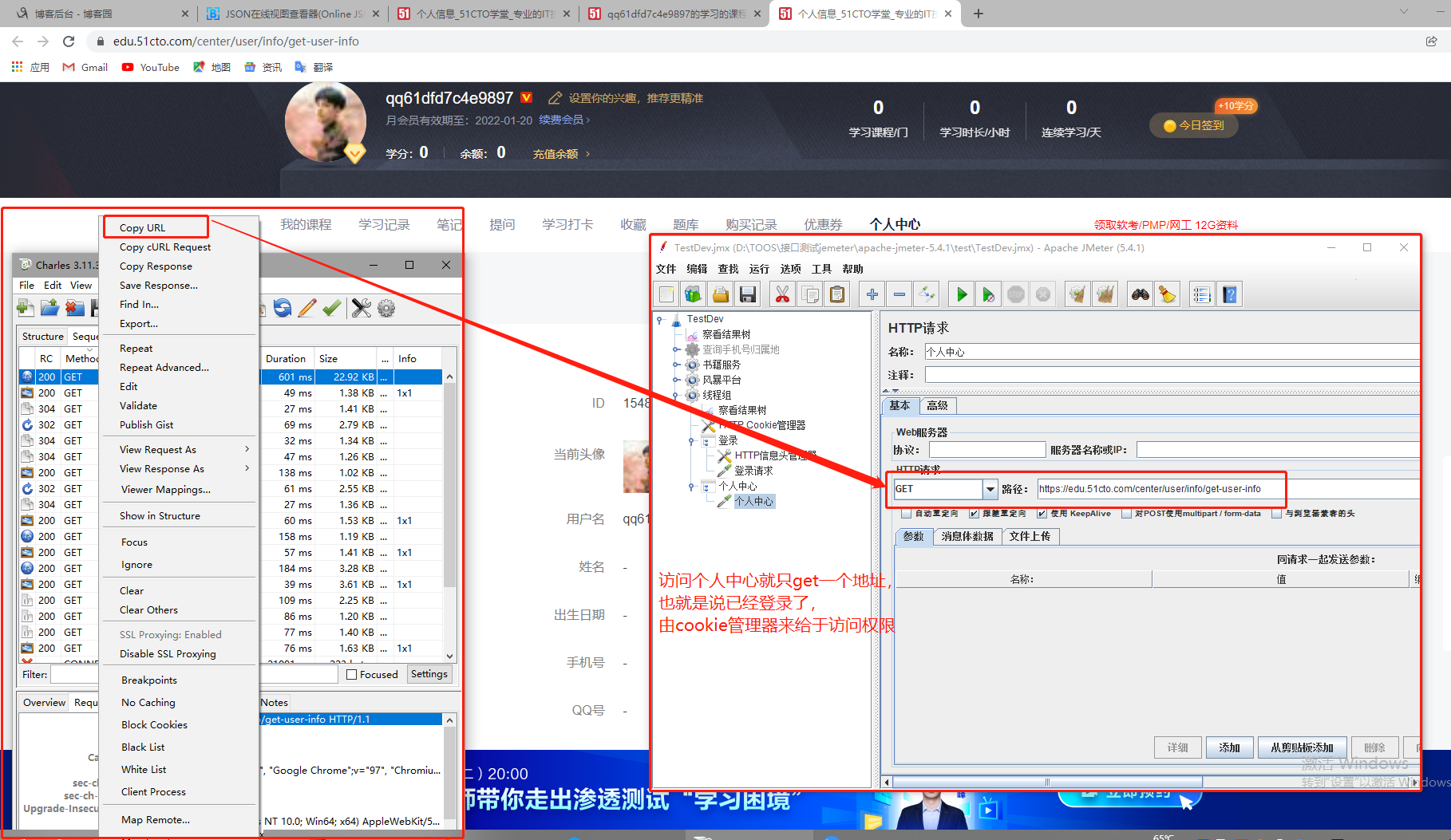Screen dimensions: 1451x840
Task: Click the New test plan icon in JMeter
Action: coord(666,295)
